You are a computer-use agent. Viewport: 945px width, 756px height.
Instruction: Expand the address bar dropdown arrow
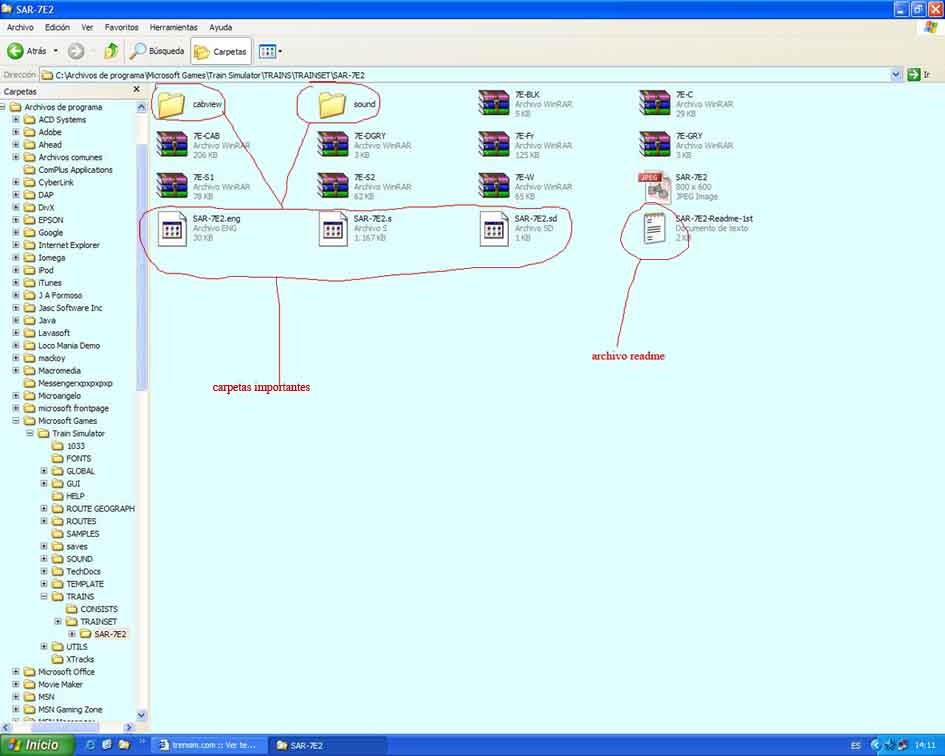pyautogui.click(x=896, y=75)
